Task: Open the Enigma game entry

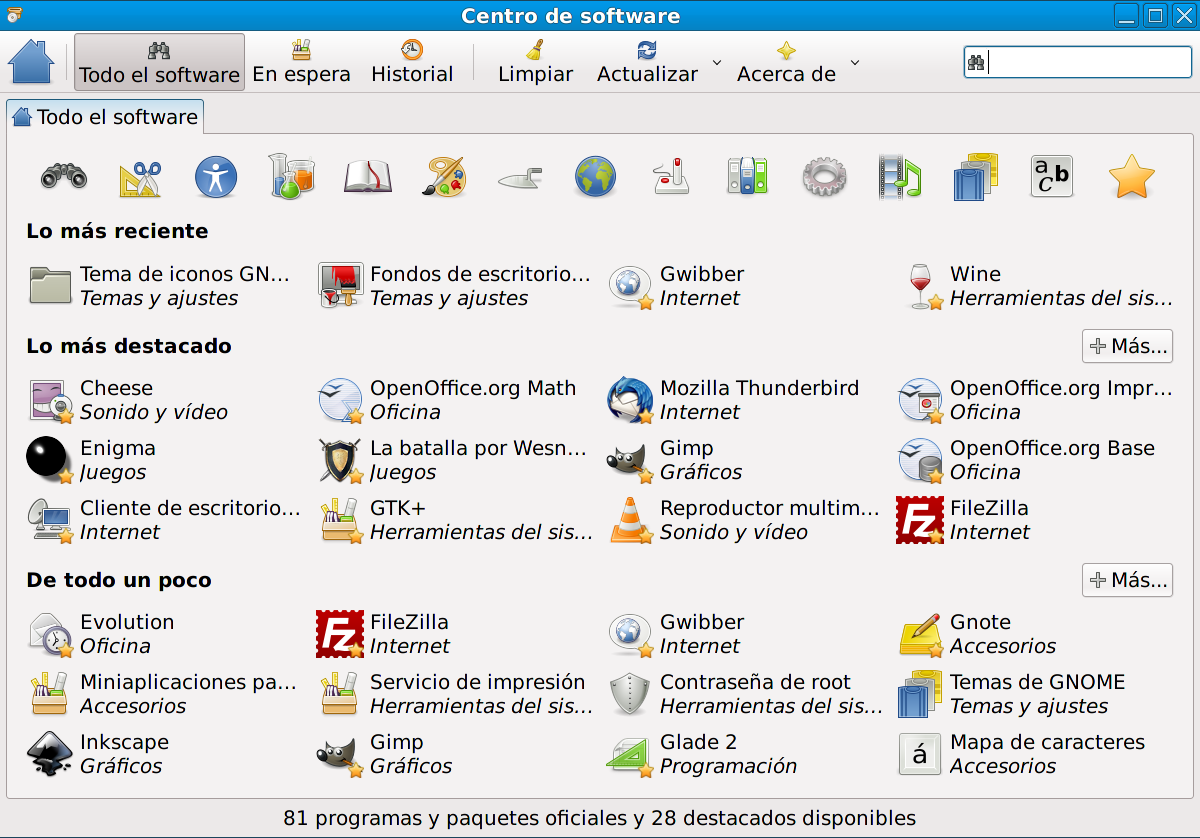Action: click(x=91, y=460)
